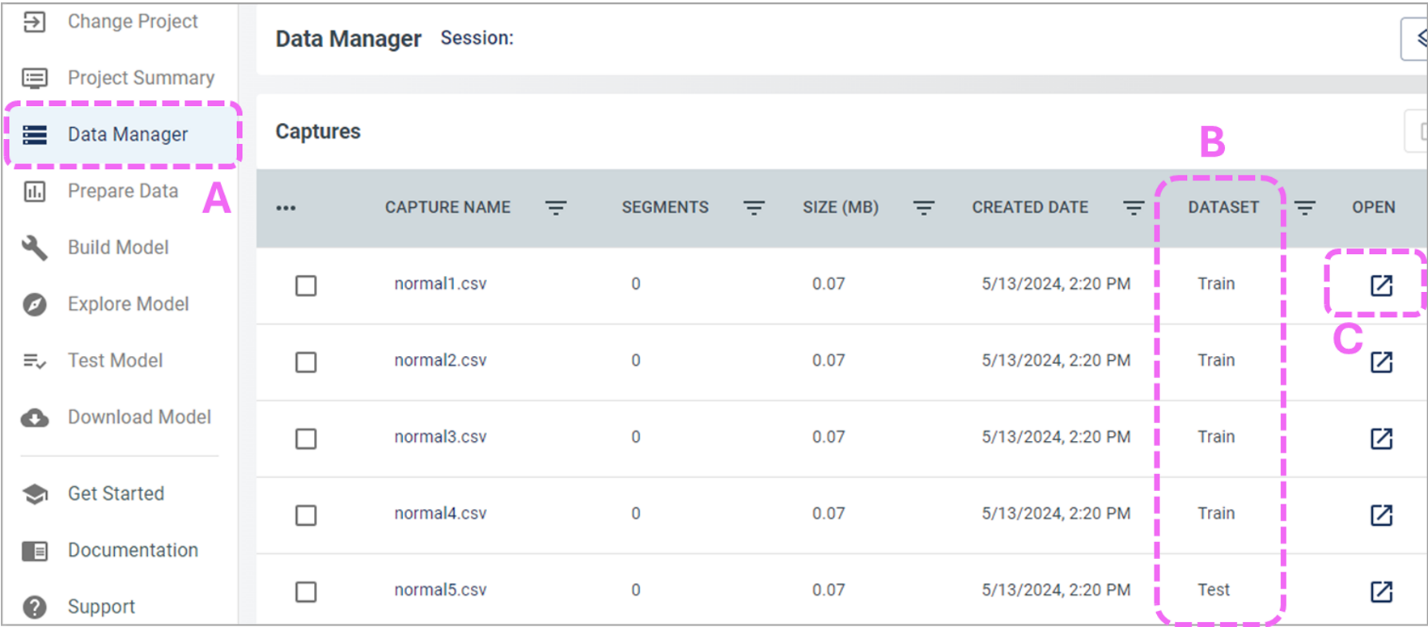Click the Download Model cloud icon
This screenshot has width=1428, height=627.
coord(35,418)
